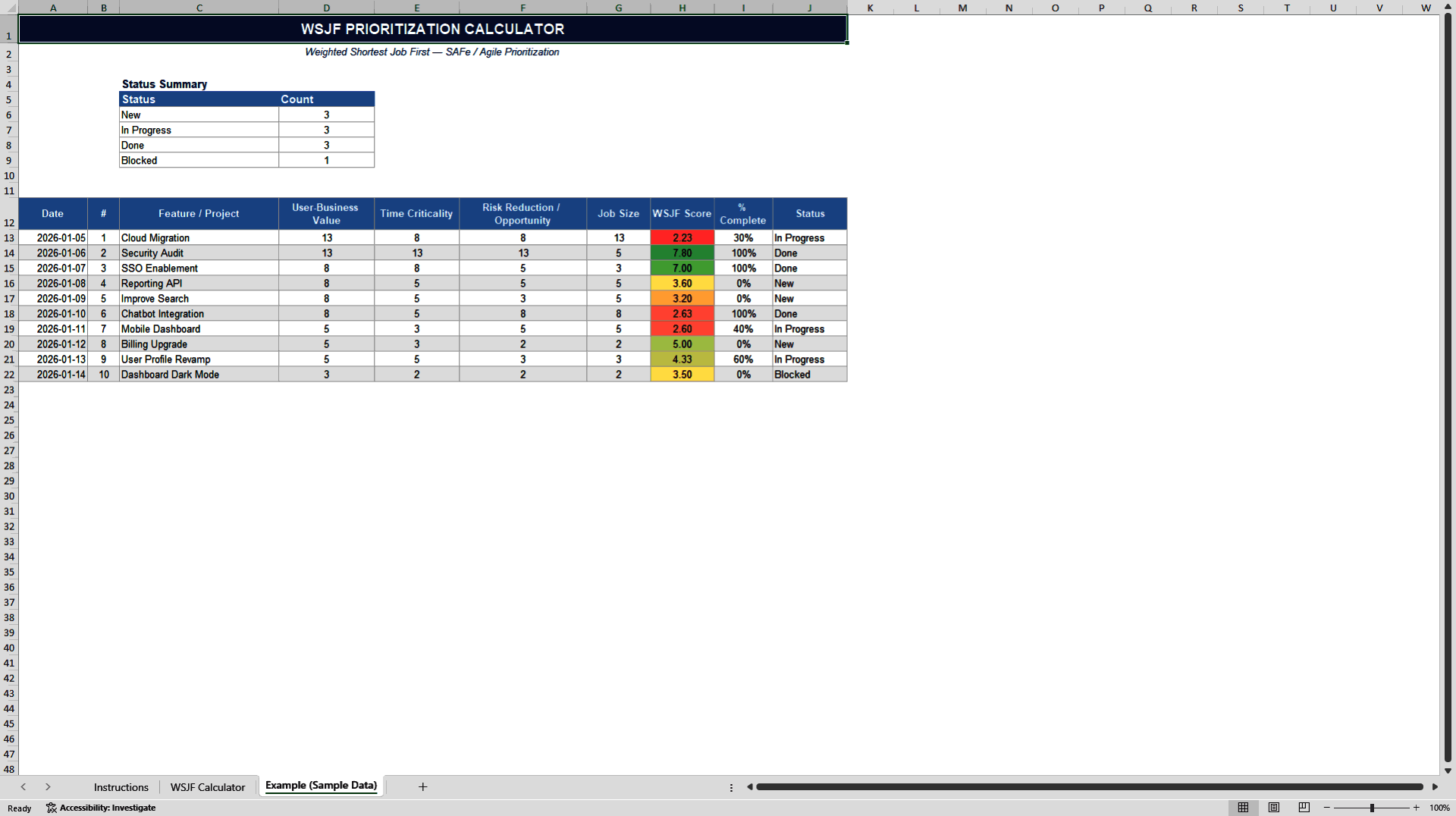This screenshot has width=1456, height=816.
Task: Click the horizontal scrollbar thumb
Action: tap(1090, 787)
